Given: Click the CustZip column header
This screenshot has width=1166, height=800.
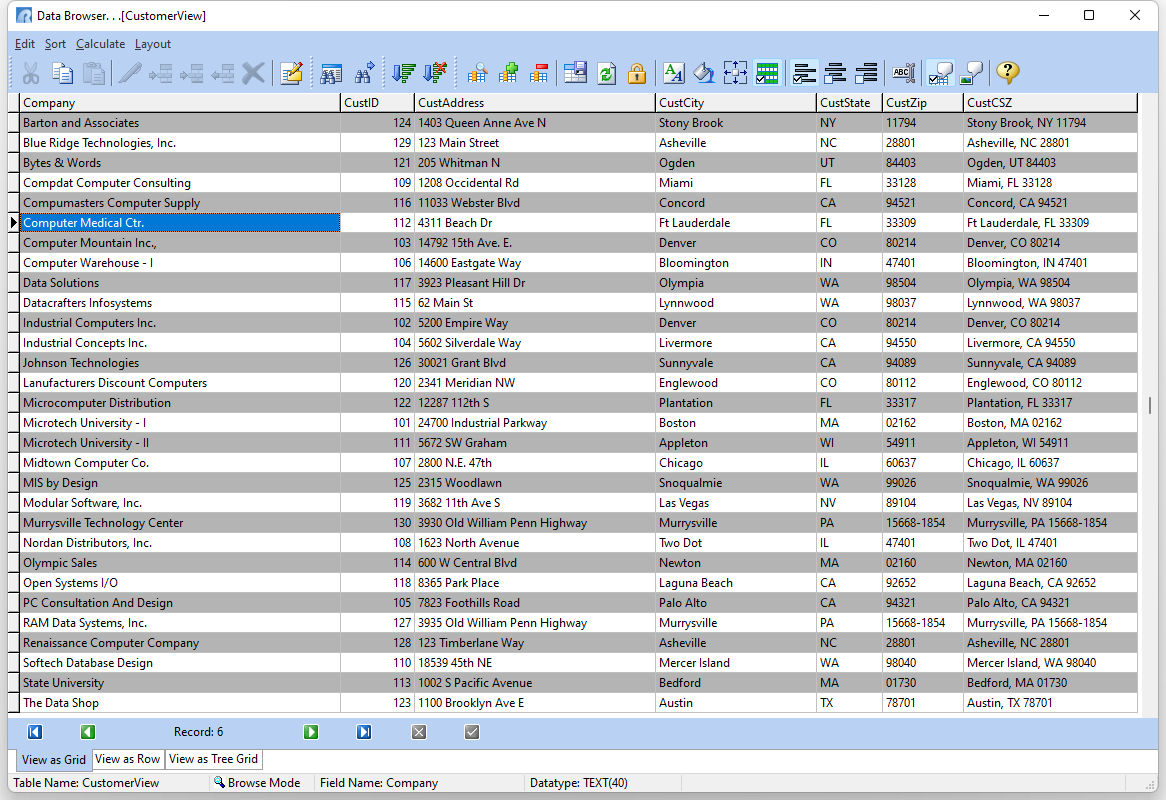Looking at the screenshot, I should [923, 103].
